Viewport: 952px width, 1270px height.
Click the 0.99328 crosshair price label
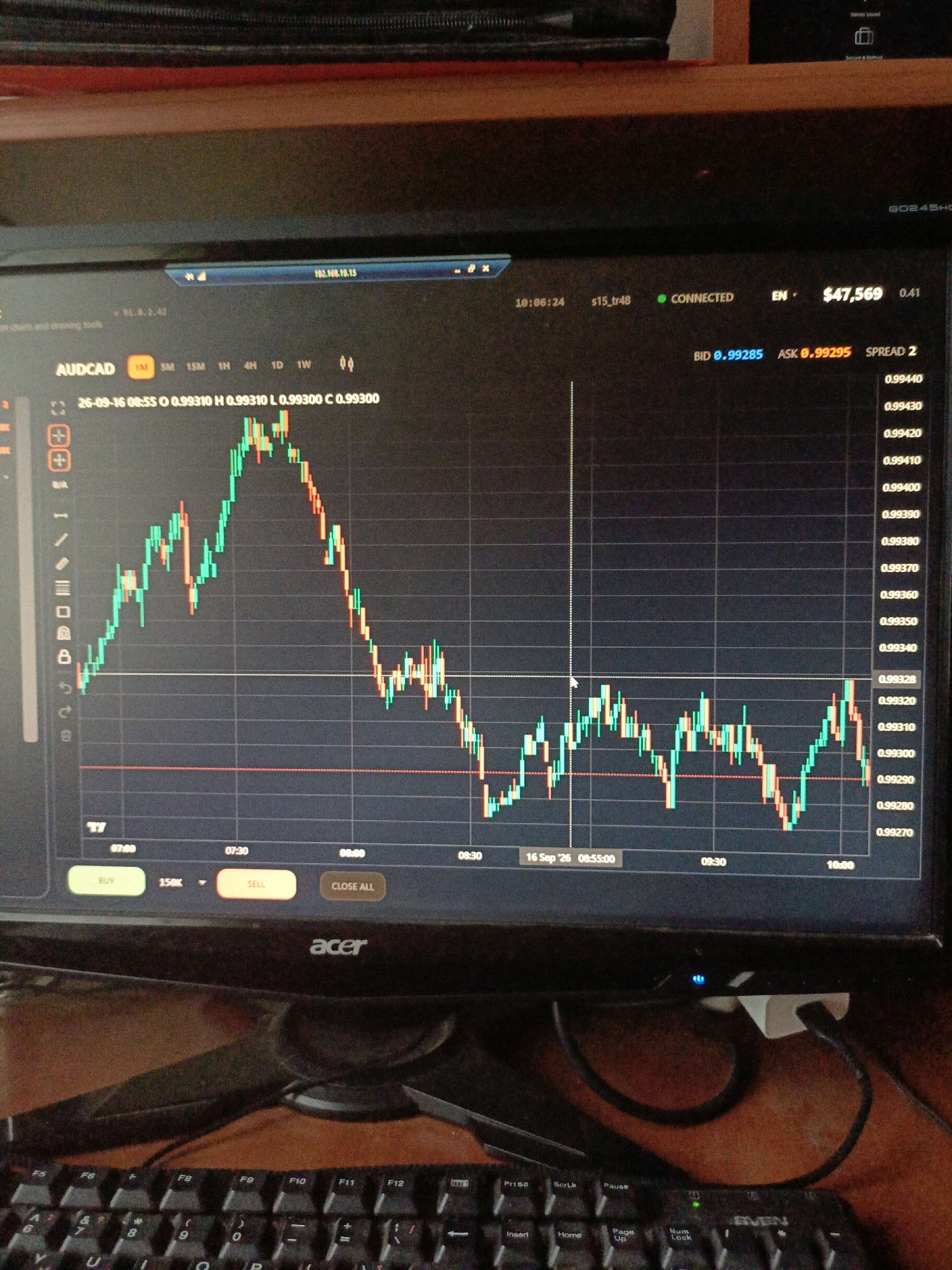coord(896,679)
